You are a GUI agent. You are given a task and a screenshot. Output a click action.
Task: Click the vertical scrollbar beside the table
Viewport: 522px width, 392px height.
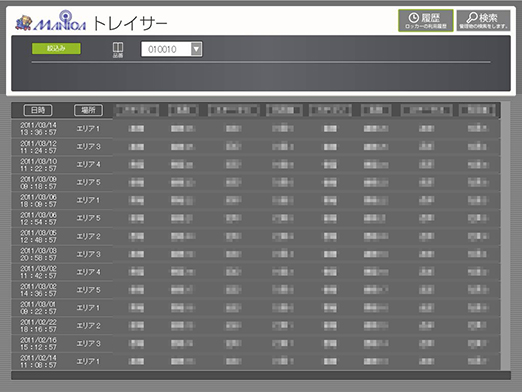point(506,236)
